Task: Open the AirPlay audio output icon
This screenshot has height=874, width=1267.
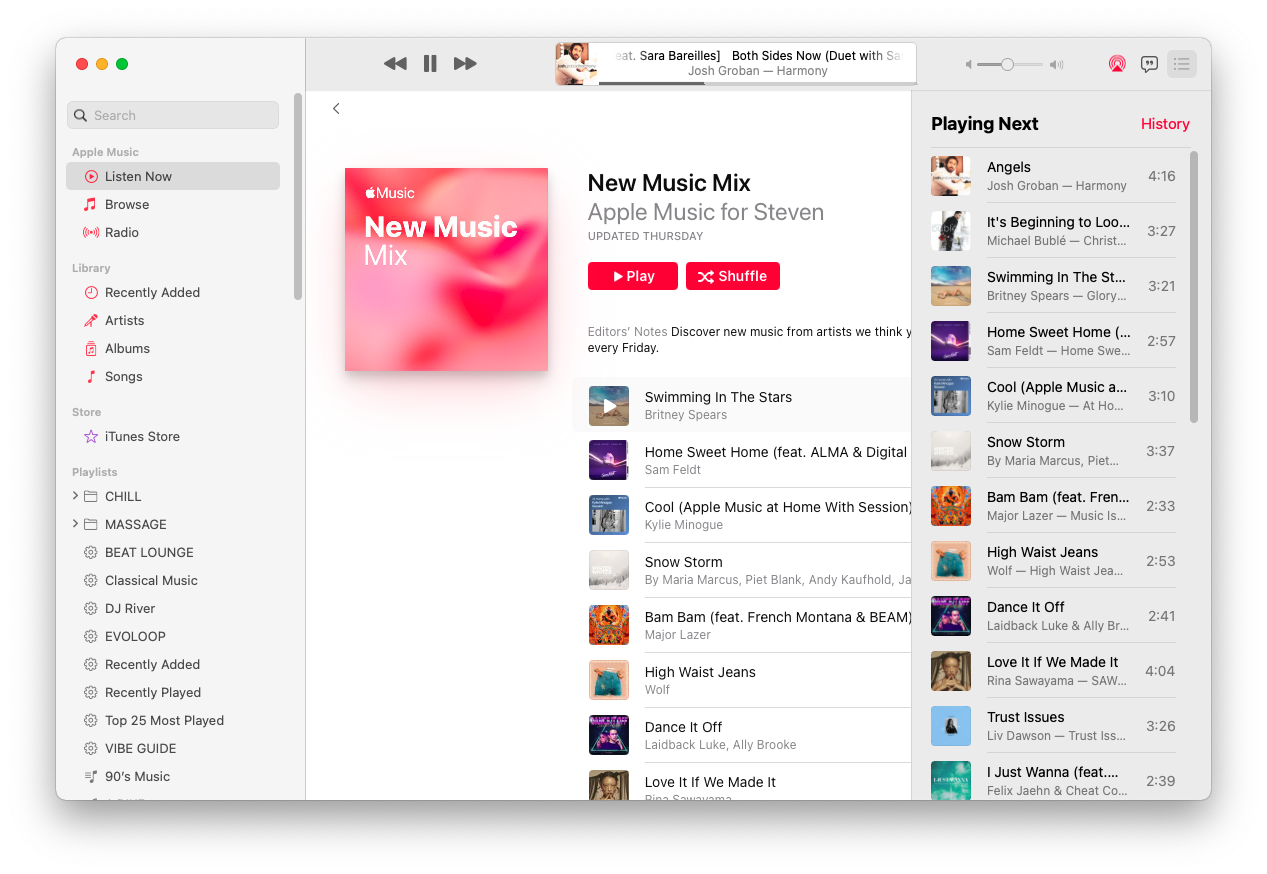Action: coord(1117,64)
